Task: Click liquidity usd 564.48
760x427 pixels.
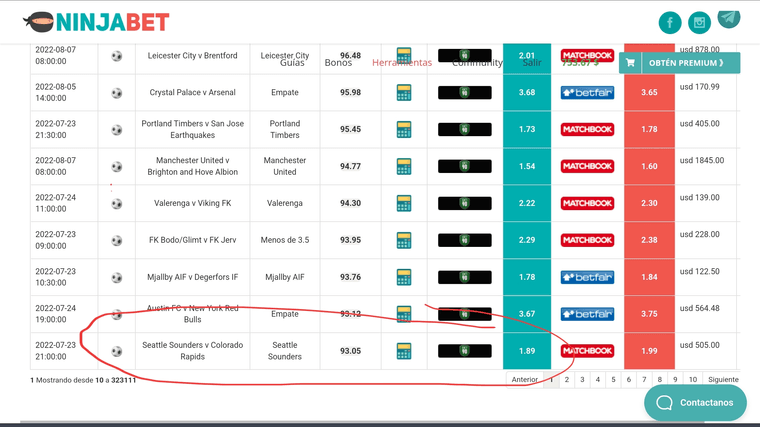Action: click(x=699, y=308)
